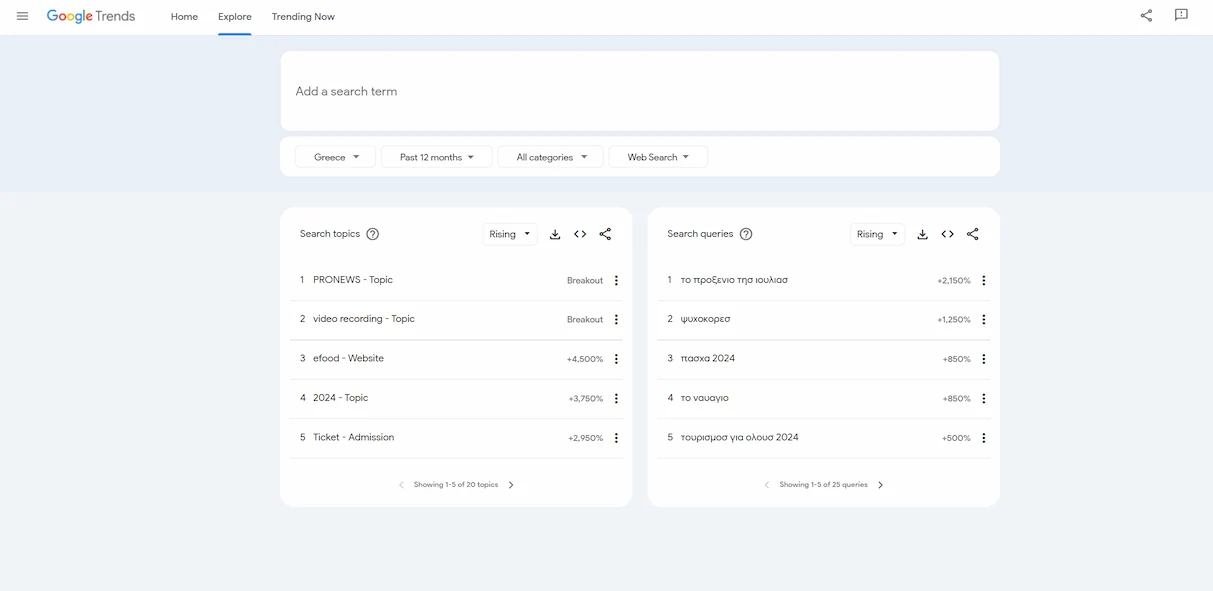Open the three-dot menu for PRONEWS - Topic
Viewport: 1213px width, 591px height.
pos(616,280)
